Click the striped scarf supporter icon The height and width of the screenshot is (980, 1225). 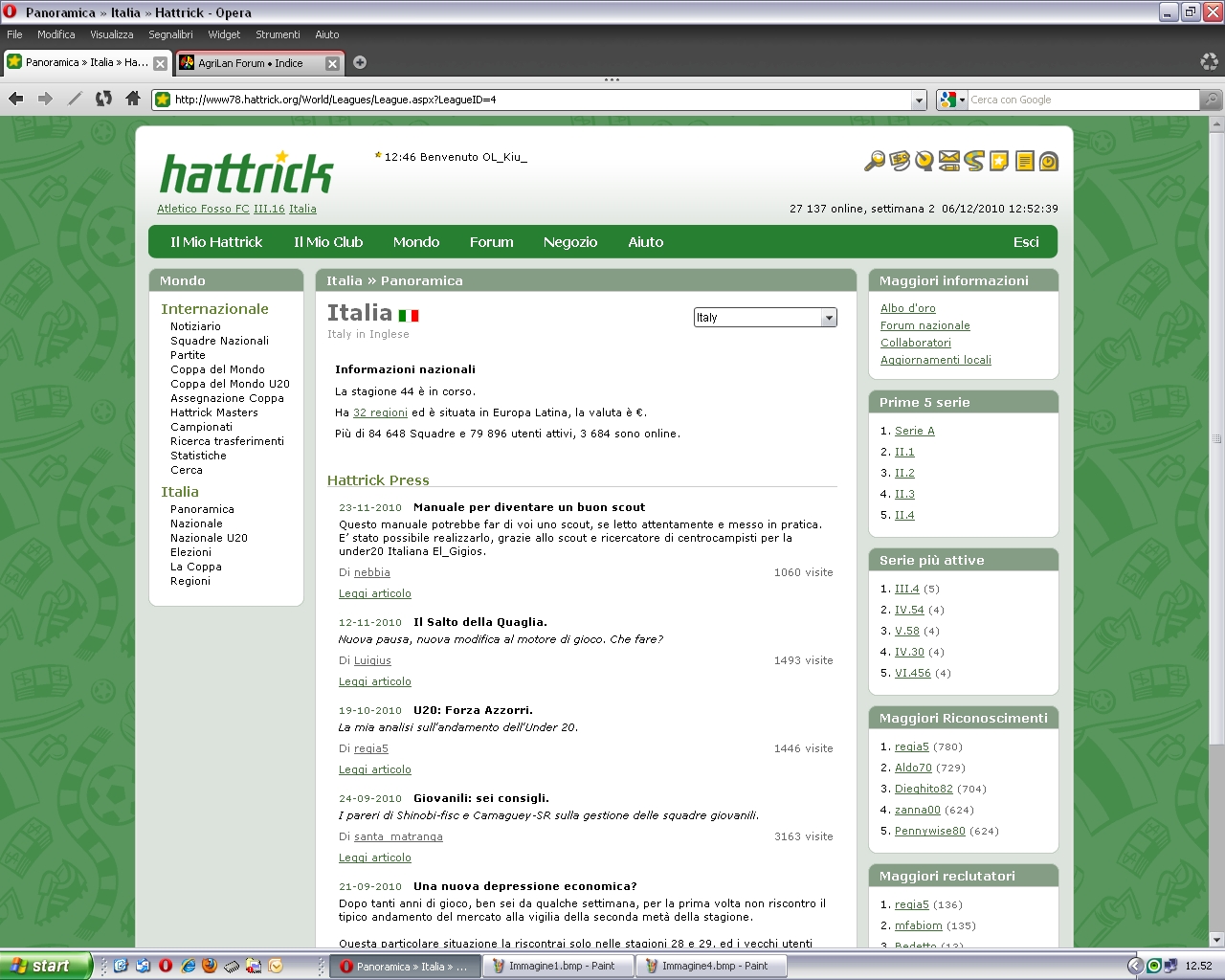pos(974,161)
